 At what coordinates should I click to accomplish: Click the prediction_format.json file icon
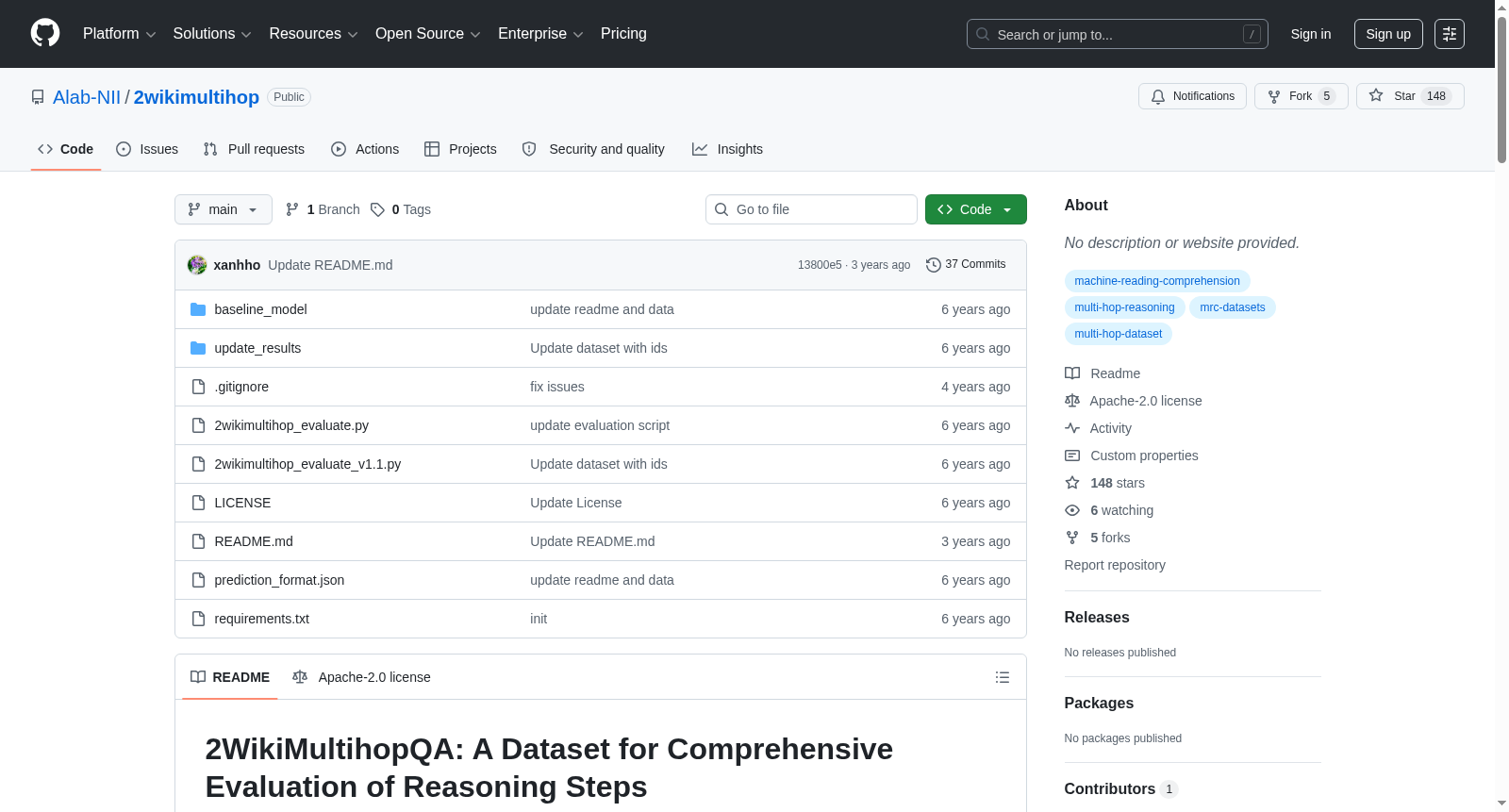coord(198,580)
